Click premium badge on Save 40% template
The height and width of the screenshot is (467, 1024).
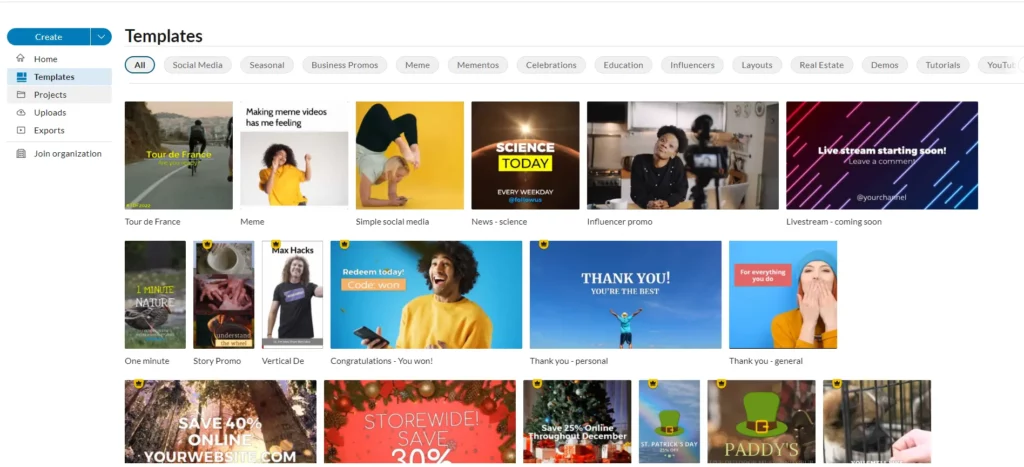click(138, 383)
